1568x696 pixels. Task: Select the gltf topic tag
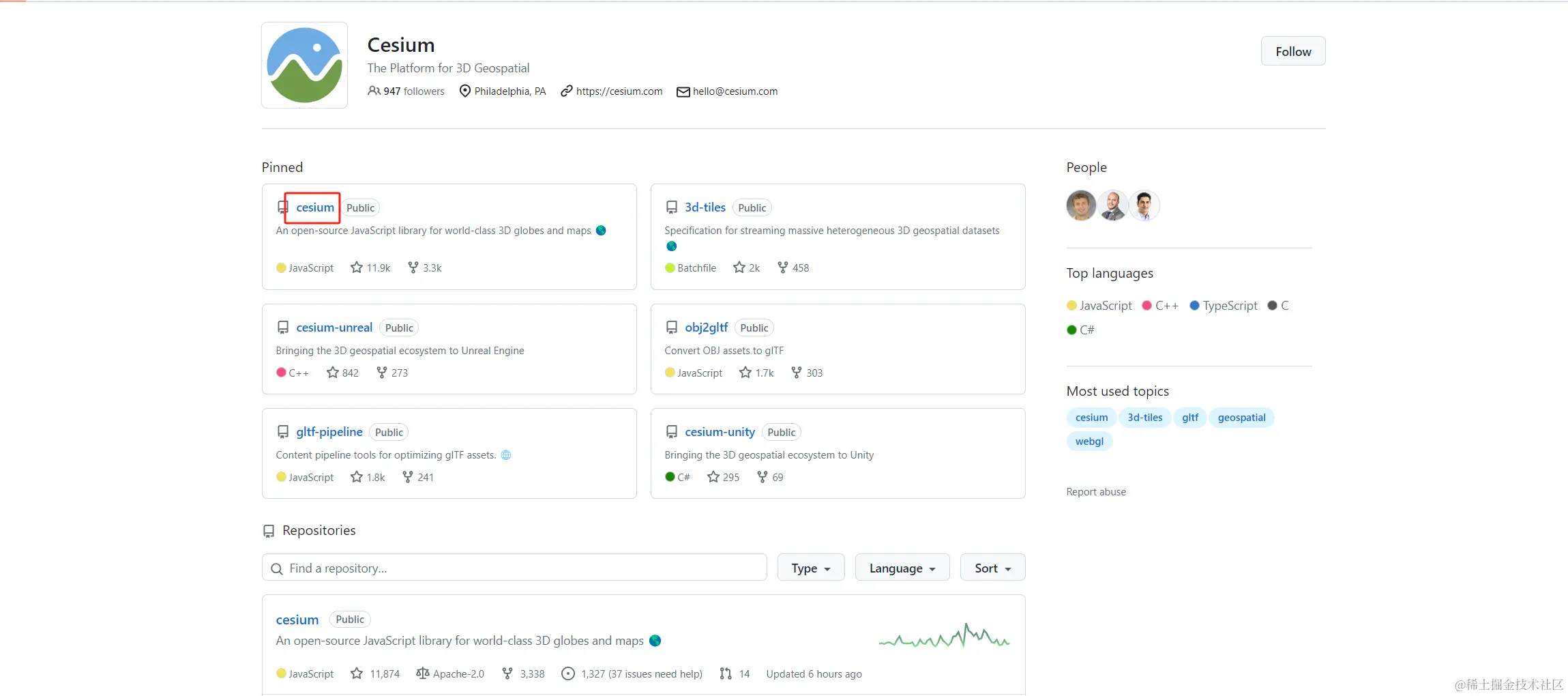(1190, 418)
